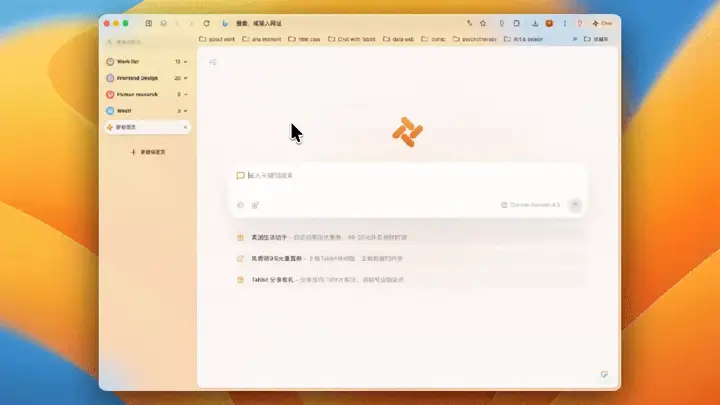
Task: Open the Chat button at toolbar right
Action: 602,23
